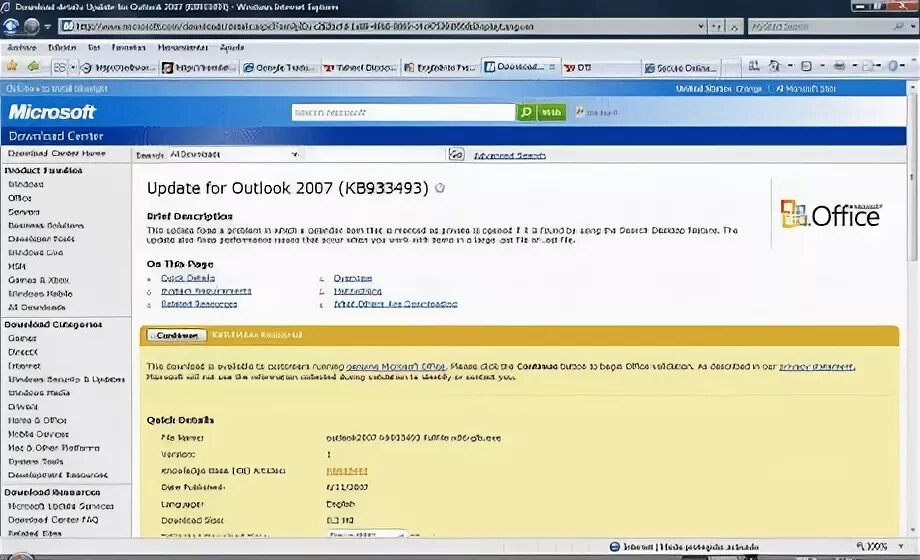Viewport: 920px width, 560px height.
Task: Click the All Microsoft Sites link
Action: click(807, 89)
